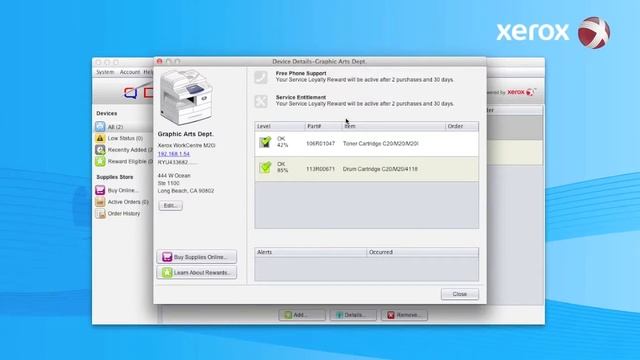Open the Account menu
Viewport: 640px width, 360px height.
[x=130, y=72]
